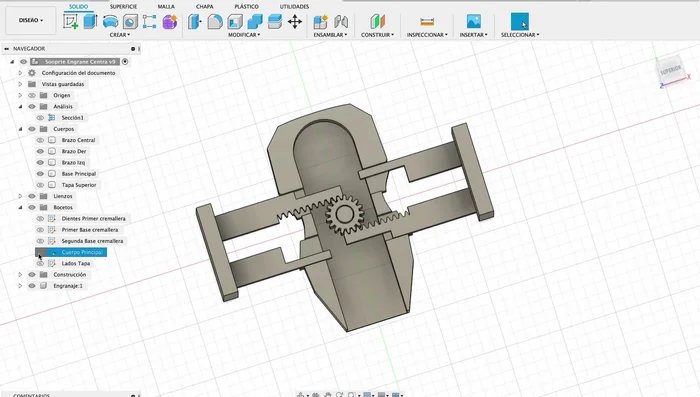This screenshot has width=700, height=397.
Task: Collapse navigator with the double arrow icon
Action: click(x=6, y=49)
